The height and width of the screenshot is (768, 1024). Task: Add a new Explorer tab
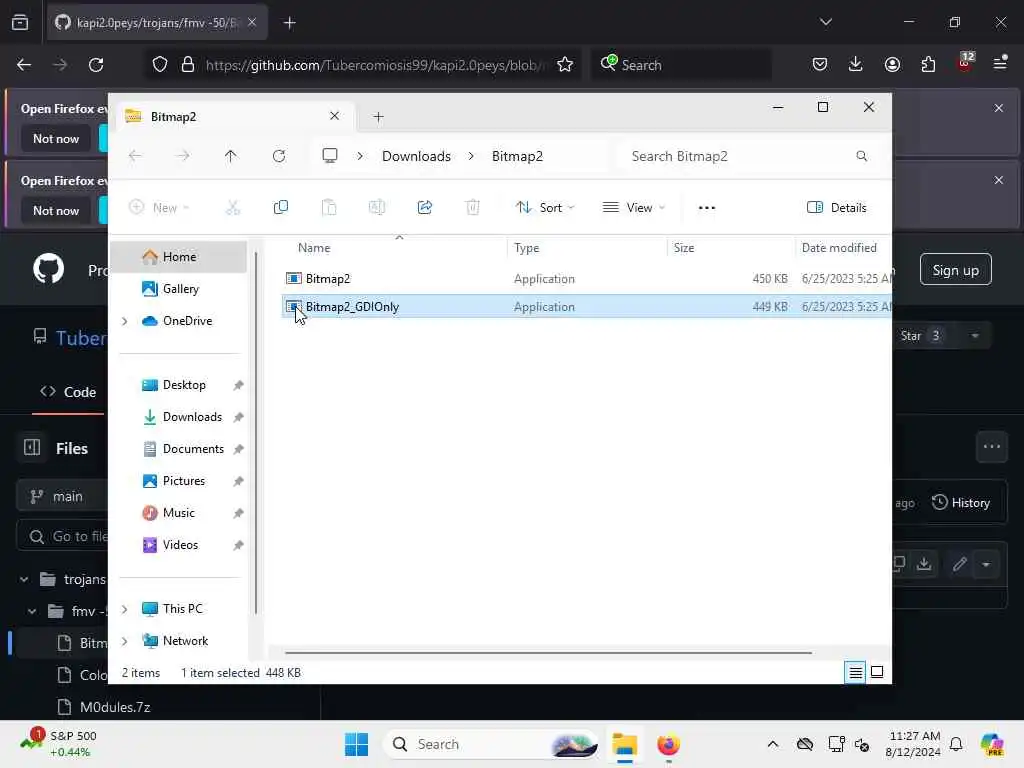pos(378,117)
